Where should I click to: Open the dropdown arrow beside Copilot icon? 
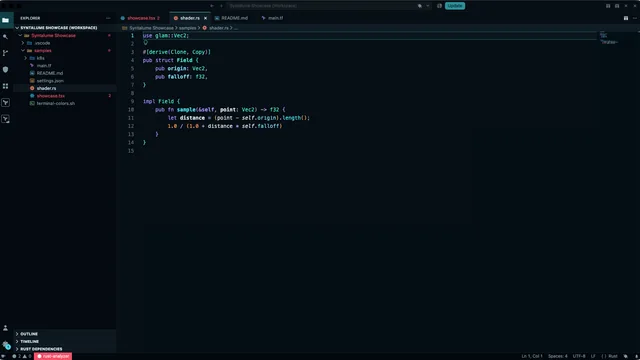[x=428, y=6]
